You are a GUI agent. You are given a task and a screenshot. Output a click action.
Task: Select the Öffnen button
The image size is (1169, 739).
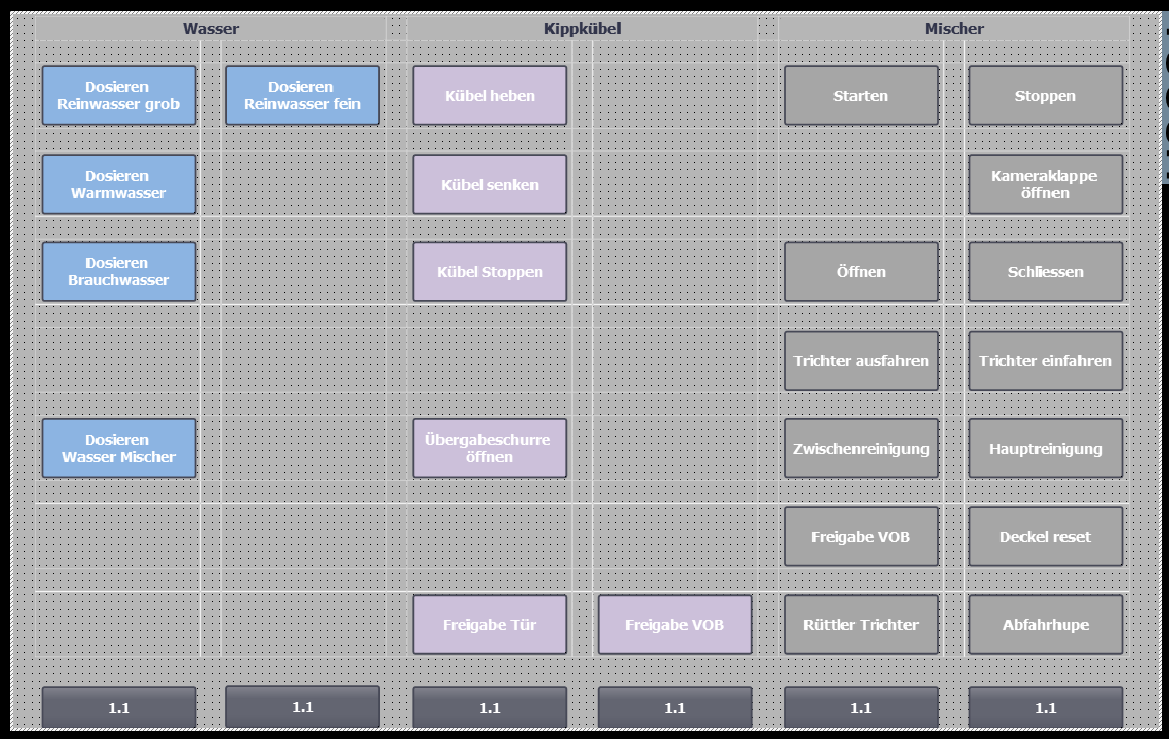pyautogui.click(x=861, y=271)
